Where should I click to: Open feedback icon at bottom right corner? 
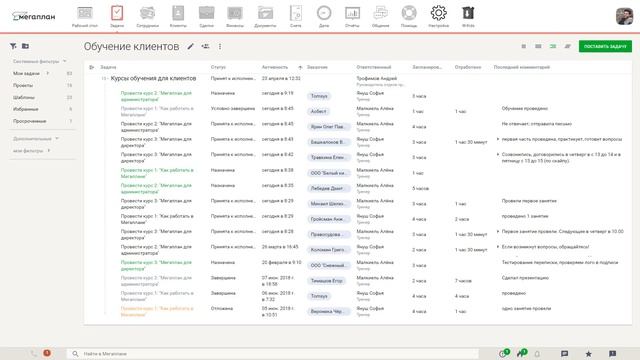pos(612,354)
